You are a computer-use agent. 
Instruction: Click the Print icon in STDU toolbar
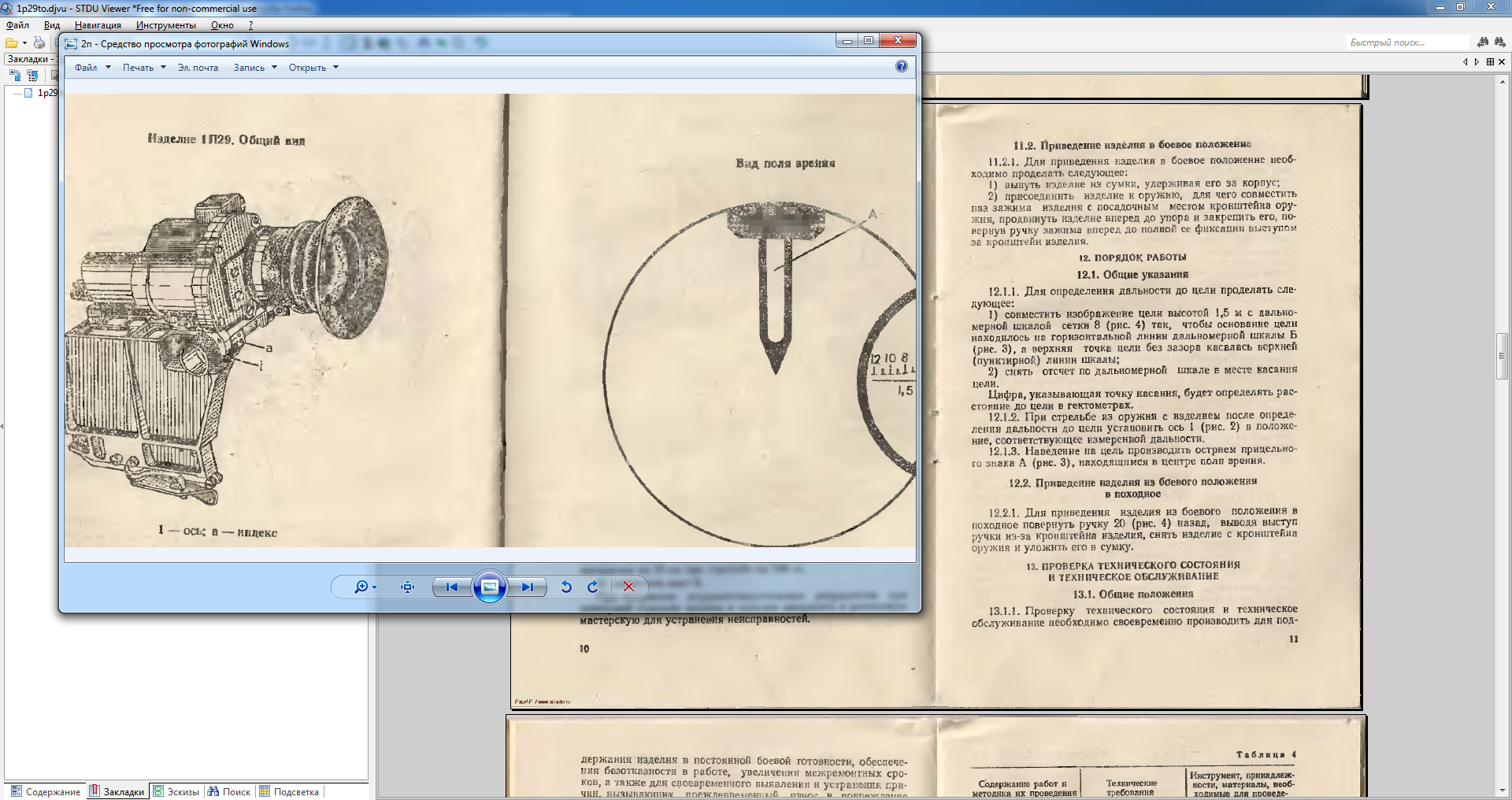pos(39,43)
